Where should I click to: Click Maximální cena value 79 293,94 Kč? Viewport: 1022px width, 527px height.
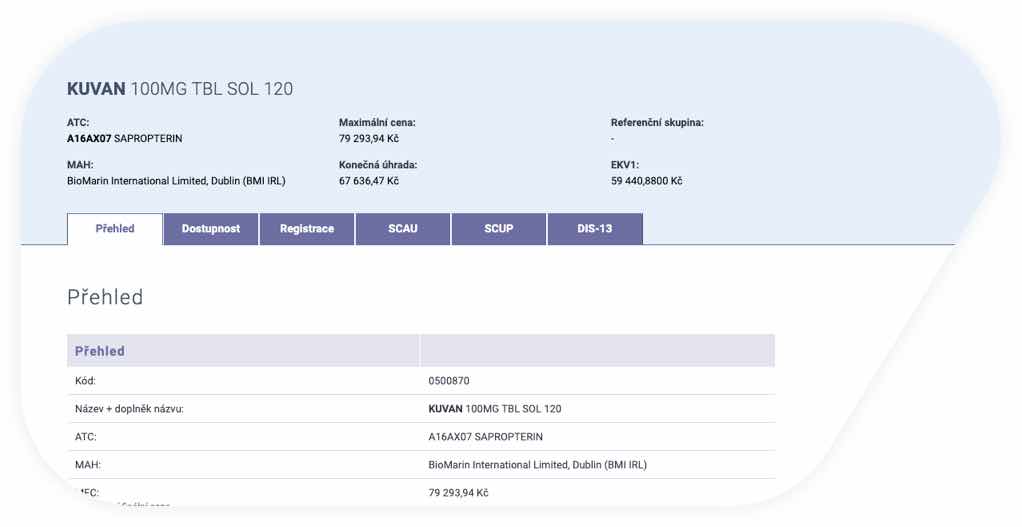(369, 139)
